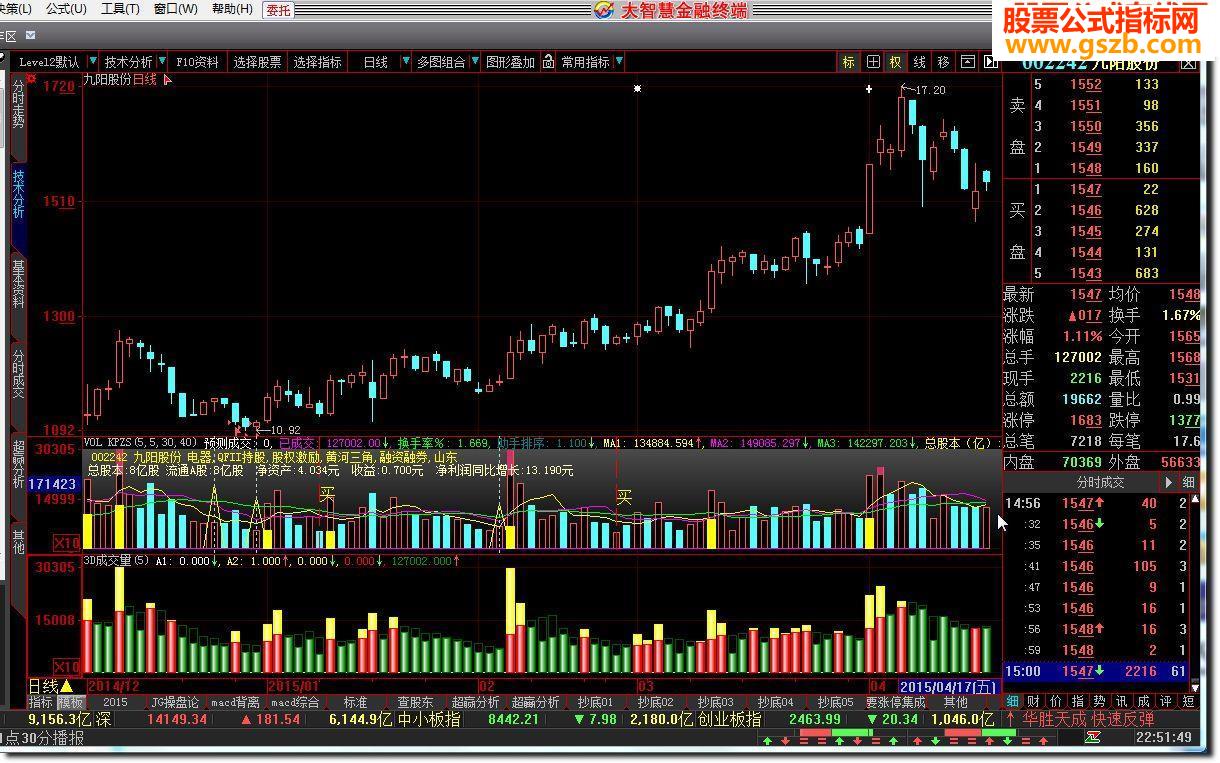Click the small red arrow next to 九阳股份日线

167,80
